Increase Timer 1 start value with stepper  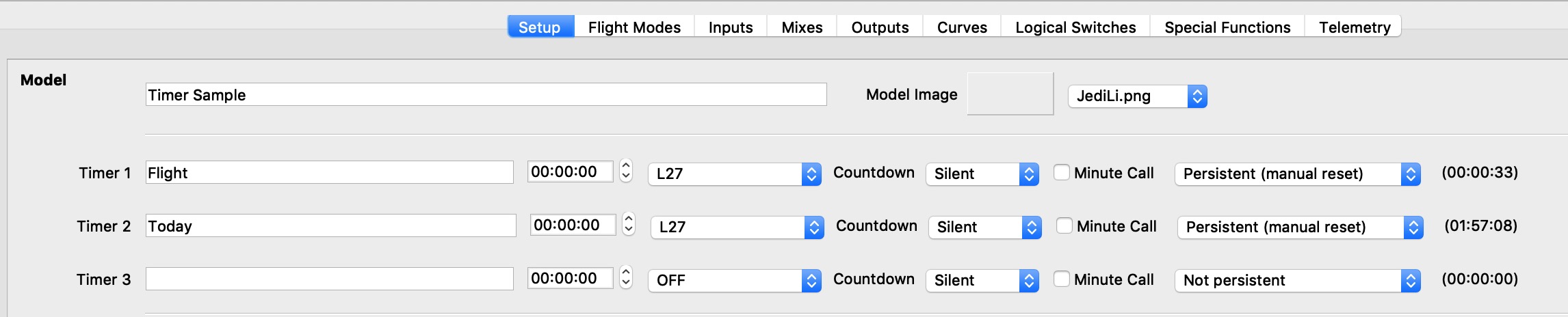point(626,165)
